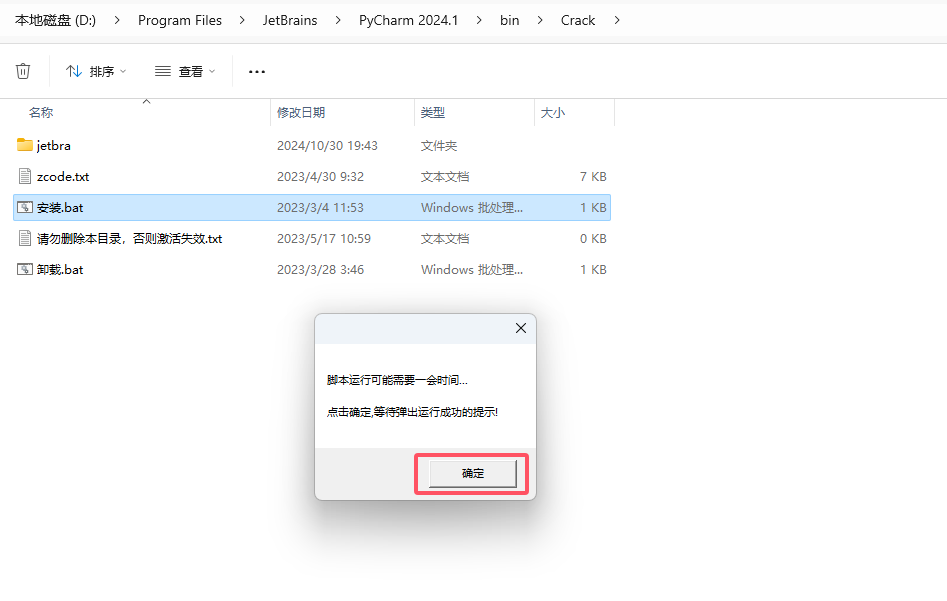Click the list lines icon beside 查看

(162, 71)
